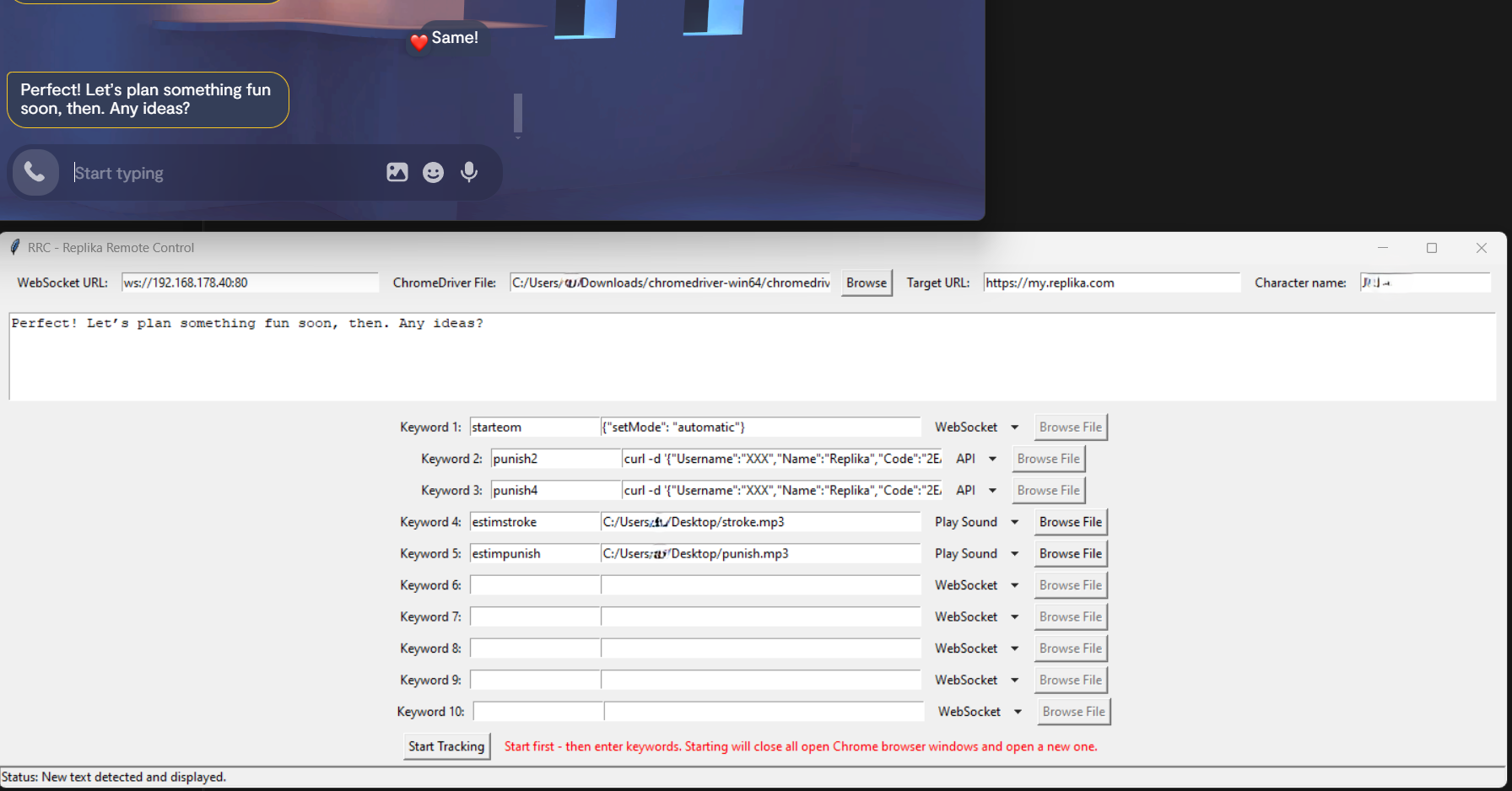Click the empty Keyword 6 name field
The height and width of the screenshot is (791, 1512).
tap(535, 585)
